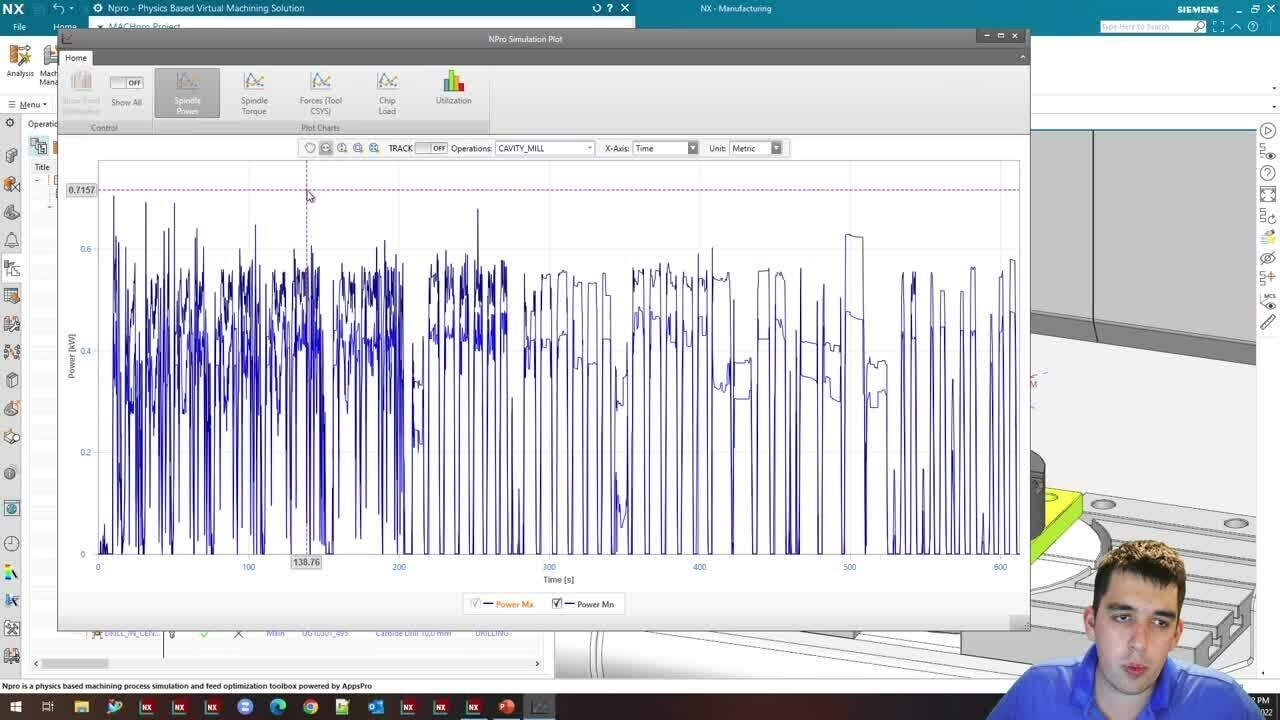Screen dimensions: 1280x720
Task: Open the Spindle Torque plot chart
Action: point(254,93)
